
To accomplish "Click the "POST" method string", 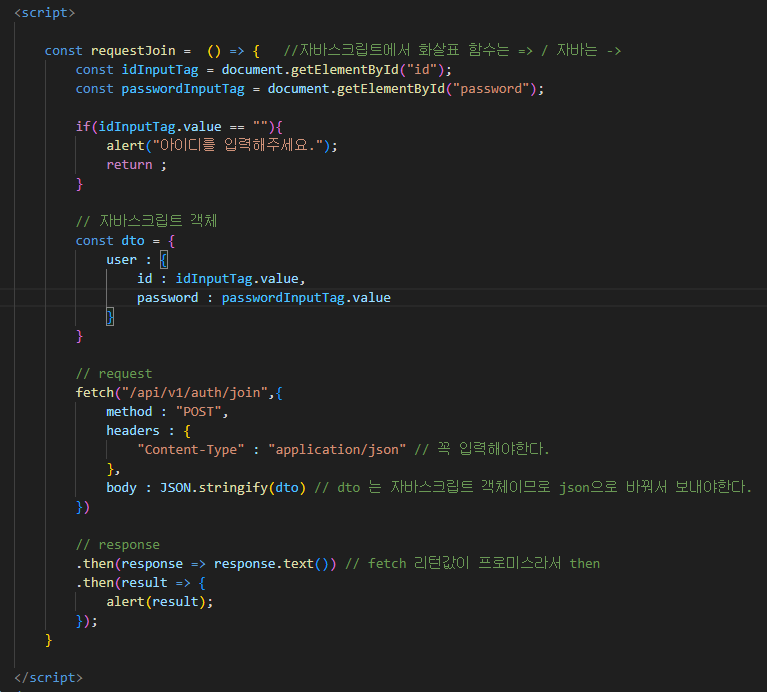I will pyautogui.click(x=198, y=412).
